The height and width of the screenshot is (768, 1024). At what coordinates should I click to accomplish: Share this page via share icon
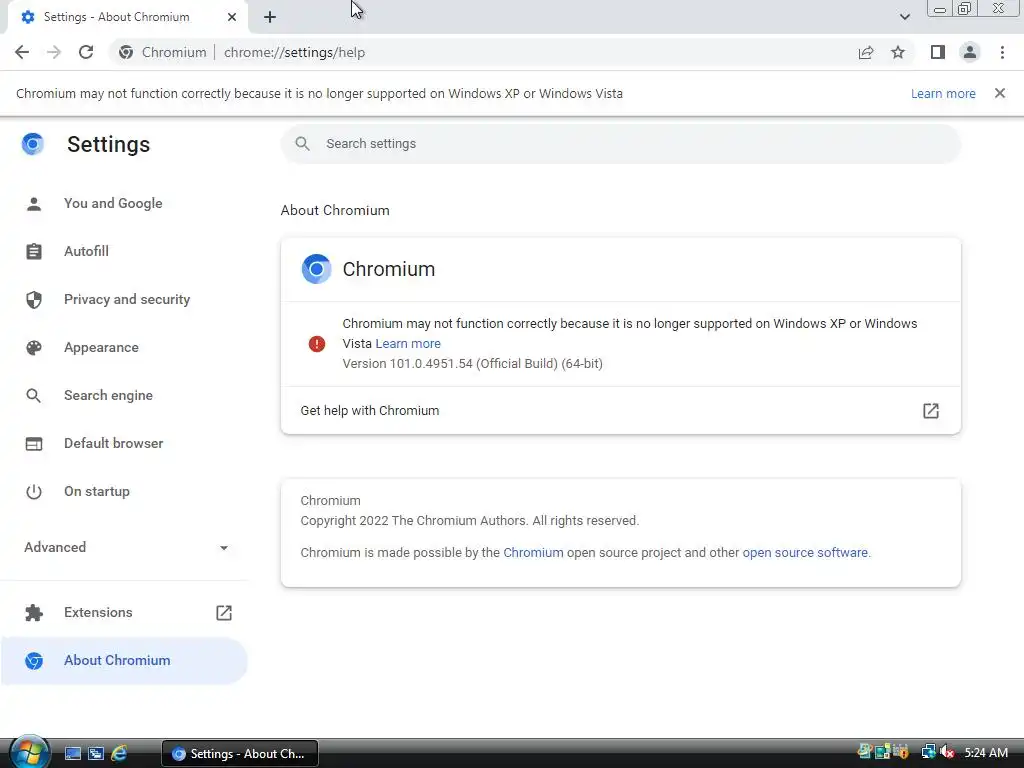click(866, 52)
